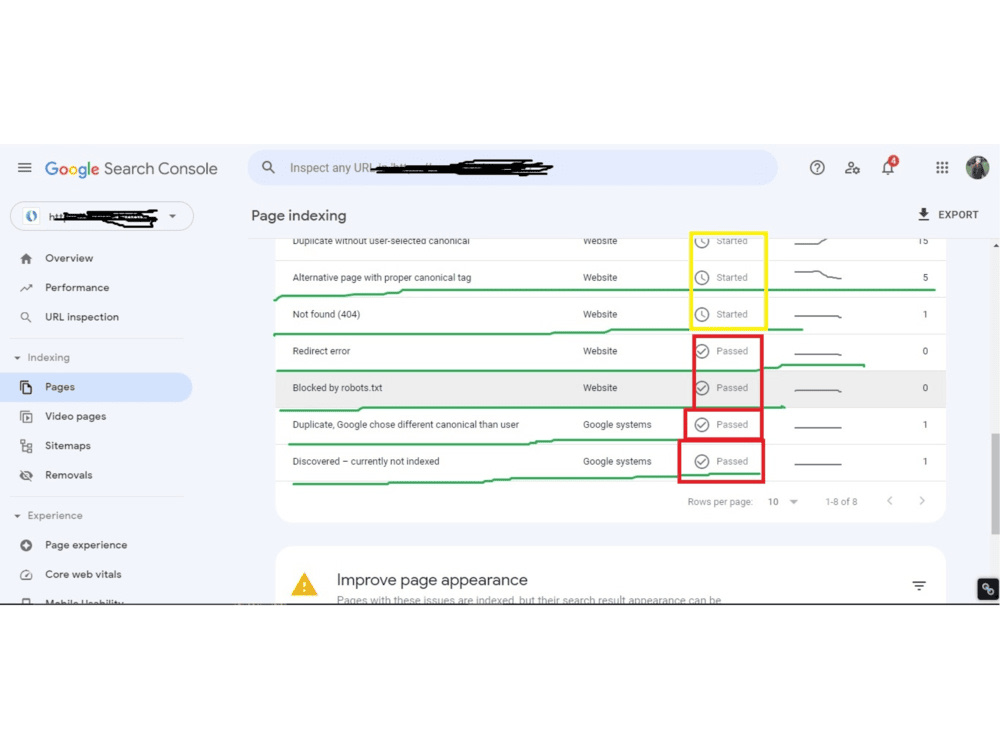1000x750 pixels.
Task: Open Page experience report
Action: pos(86,545)
